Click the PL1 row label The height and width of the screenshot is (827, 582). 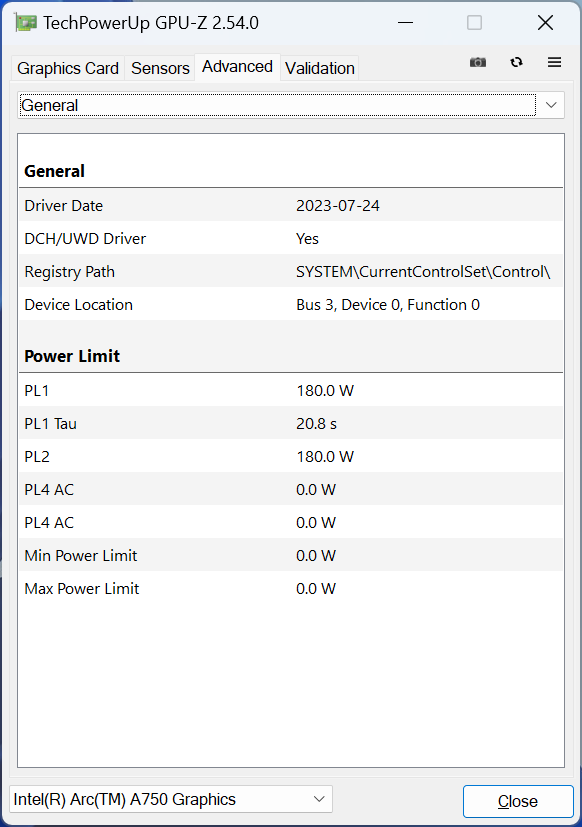click(x=36, y=391)
